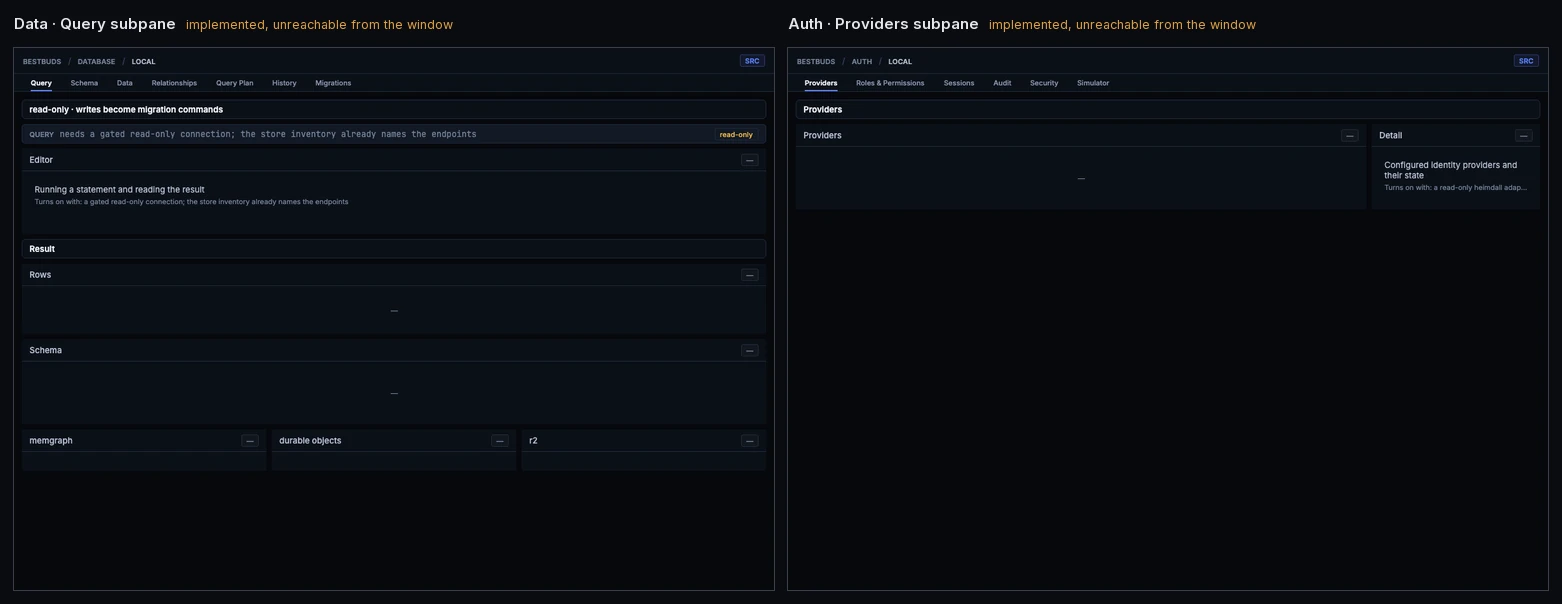This screenshot has height=604, width=1562.
Task: Open the Roles & Permissions tab
Action: coord(890,83)
